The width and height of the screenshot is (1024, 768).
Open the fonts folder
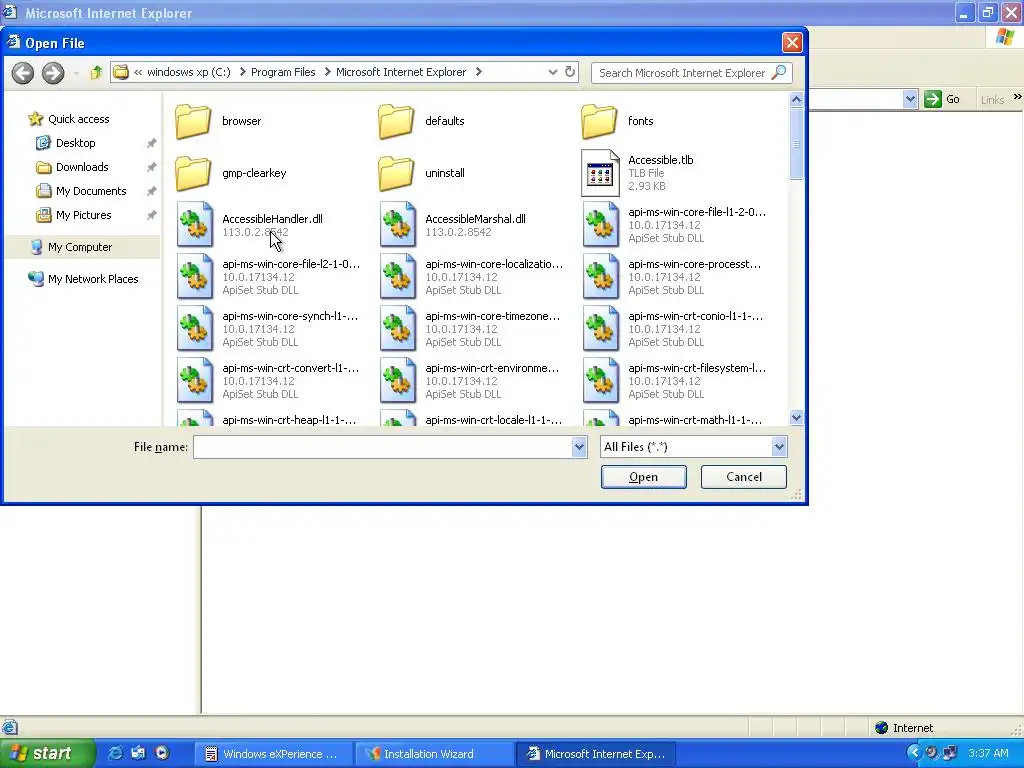coord(600,121)
